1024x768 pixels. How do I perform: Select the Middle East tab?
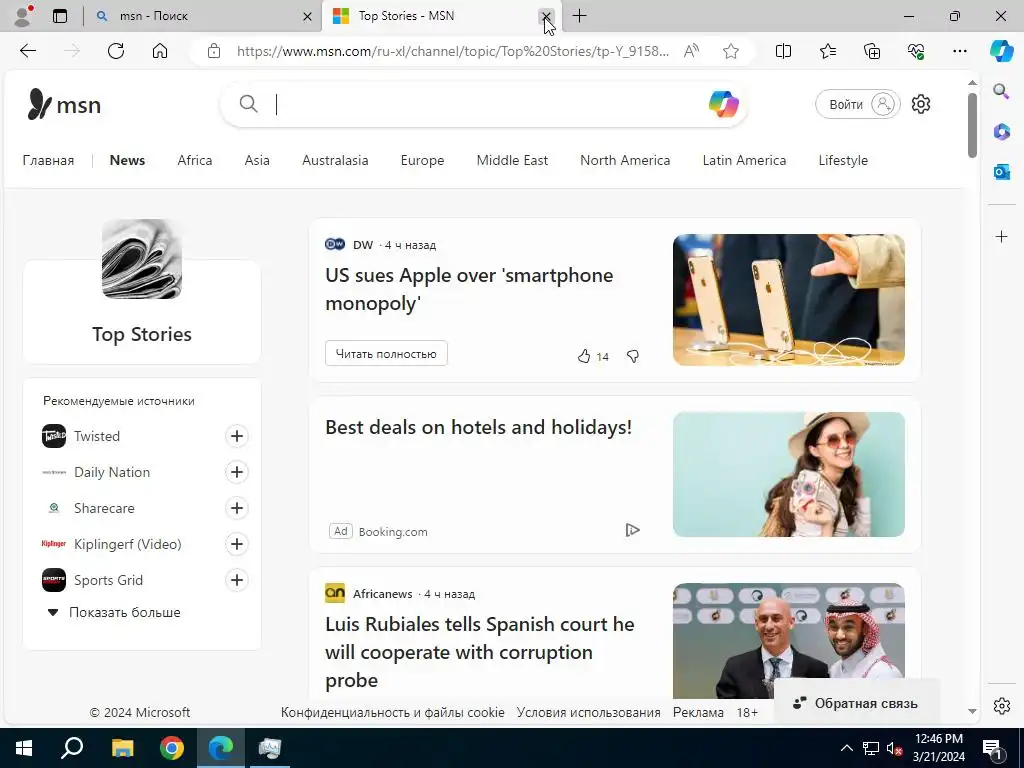[x=512, y=160]
